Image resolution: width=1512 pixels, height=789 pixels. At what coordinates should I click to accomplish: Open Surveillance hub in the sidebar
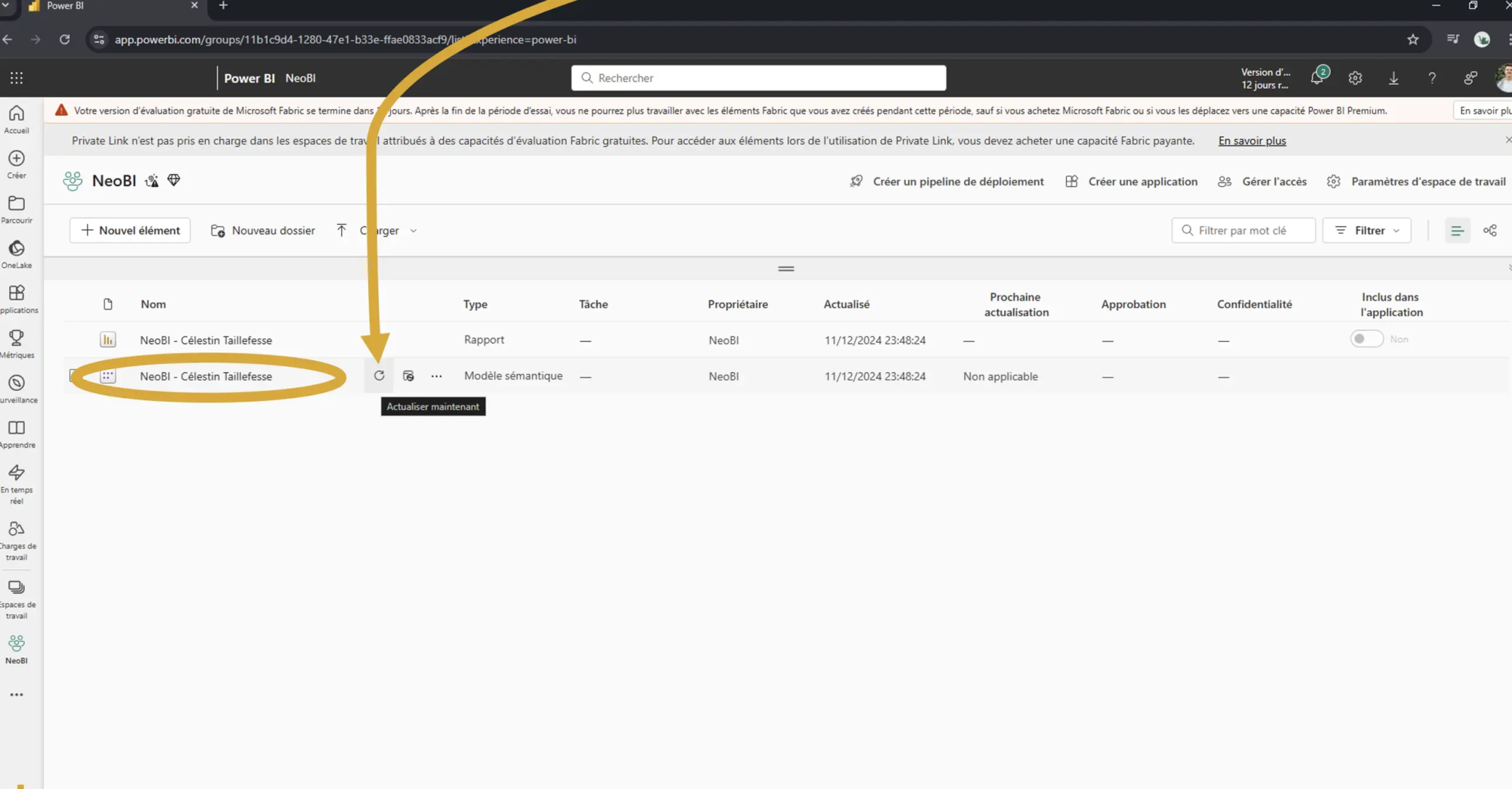(x=17, y=389)
